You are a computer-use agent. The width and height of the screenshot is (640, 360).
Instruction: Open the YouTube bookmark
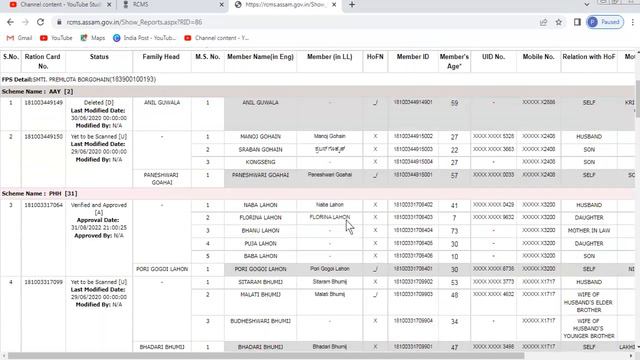(x=56, y=38)
